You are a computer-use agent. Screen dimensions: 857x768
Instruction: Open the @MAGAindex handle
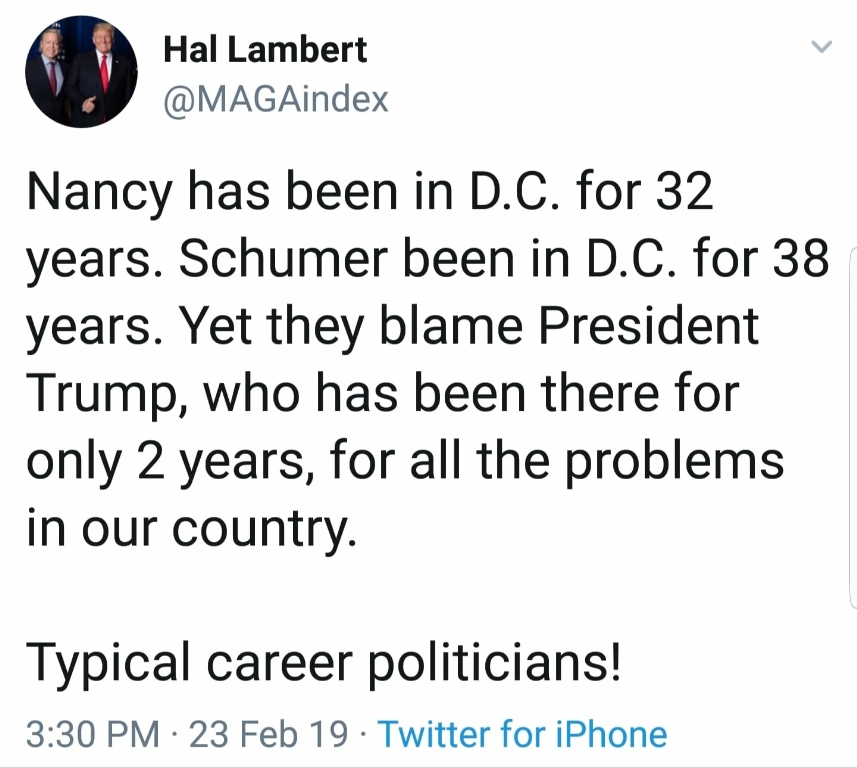(x=276, y=99)
